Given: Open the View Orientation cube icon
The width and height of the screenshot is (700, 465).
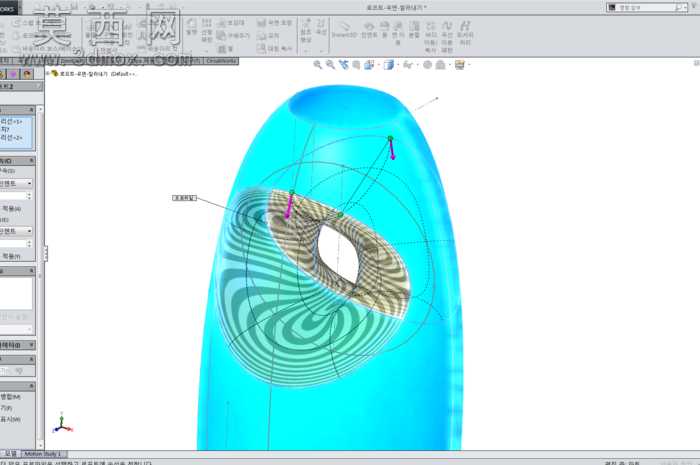Looking at the screenshot, I should pyautogui.click(x=369, y=65).
